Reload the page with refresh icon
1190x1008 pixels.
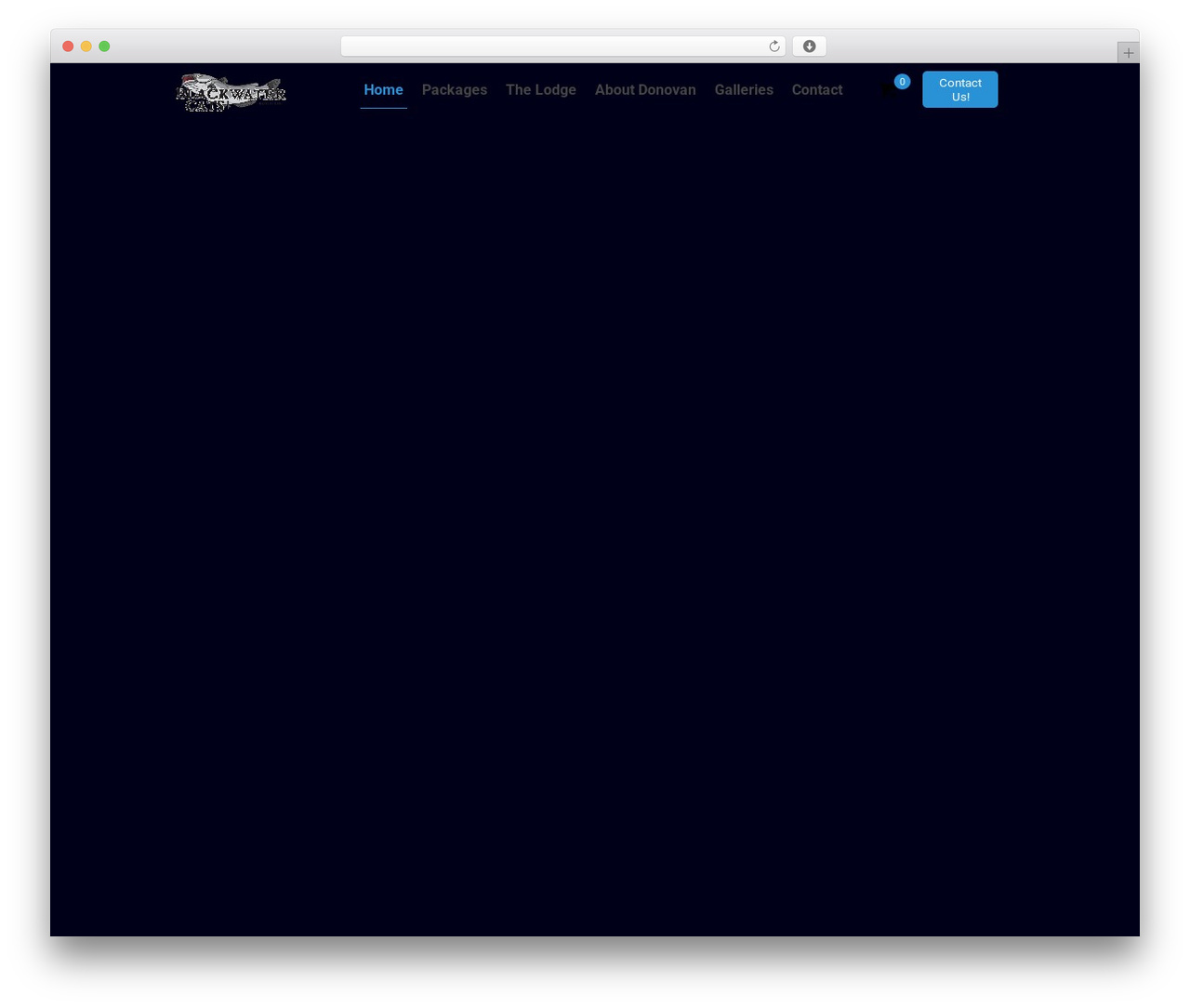click(x=773, y=46)
